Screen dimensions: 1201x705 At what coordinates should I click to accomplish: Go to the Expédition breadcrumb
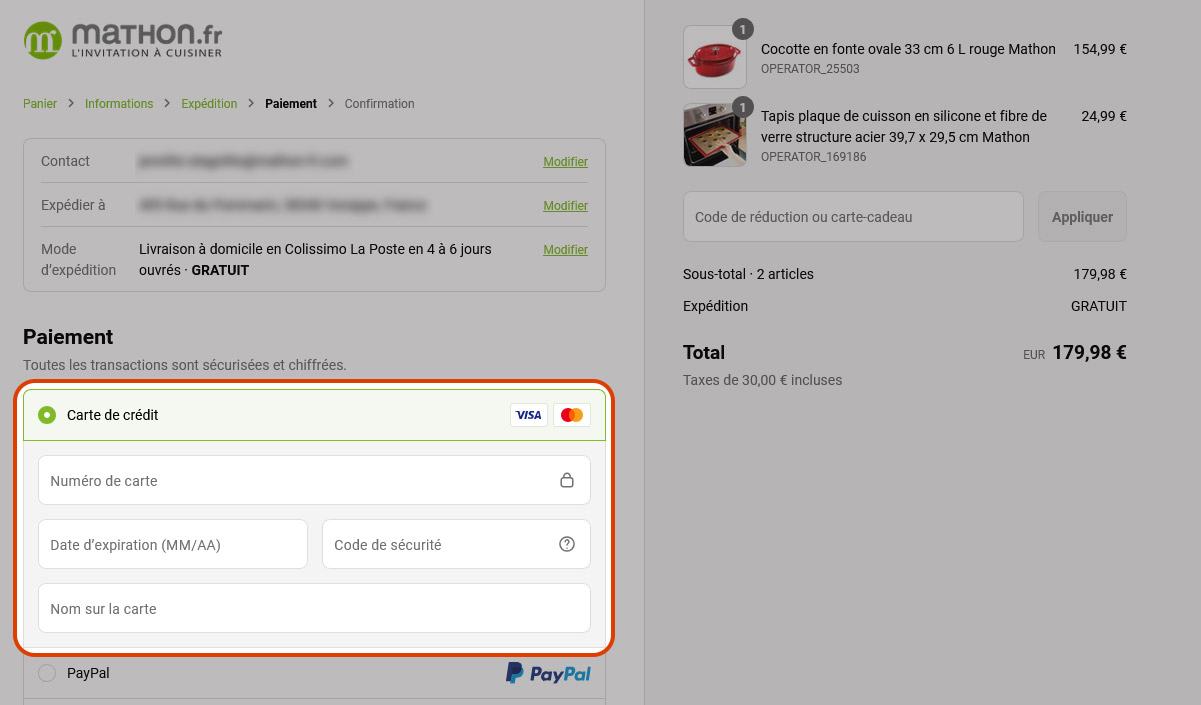209,104
